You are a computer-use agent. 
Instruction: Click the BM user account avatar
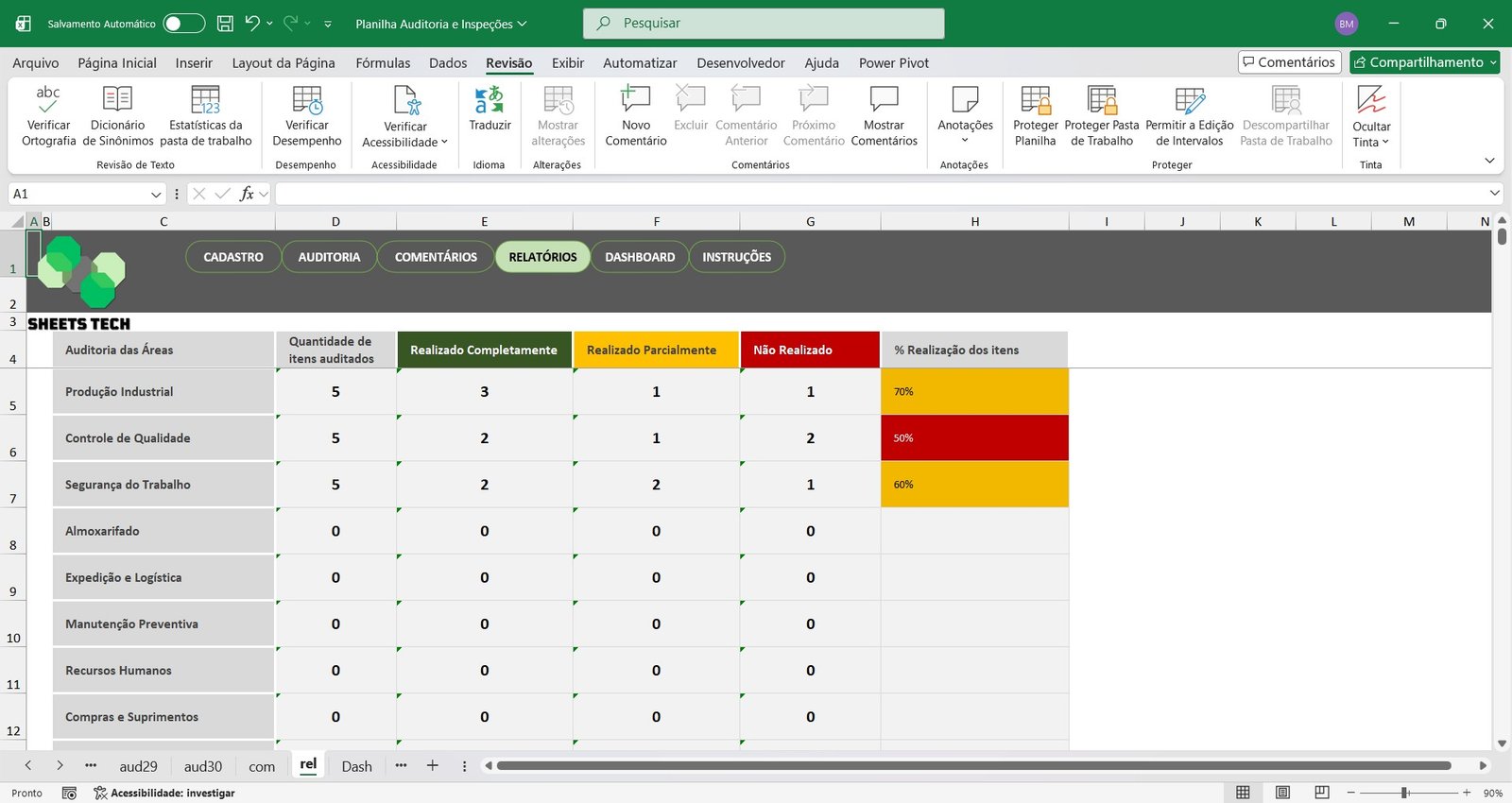click(x=1346, y=24)
